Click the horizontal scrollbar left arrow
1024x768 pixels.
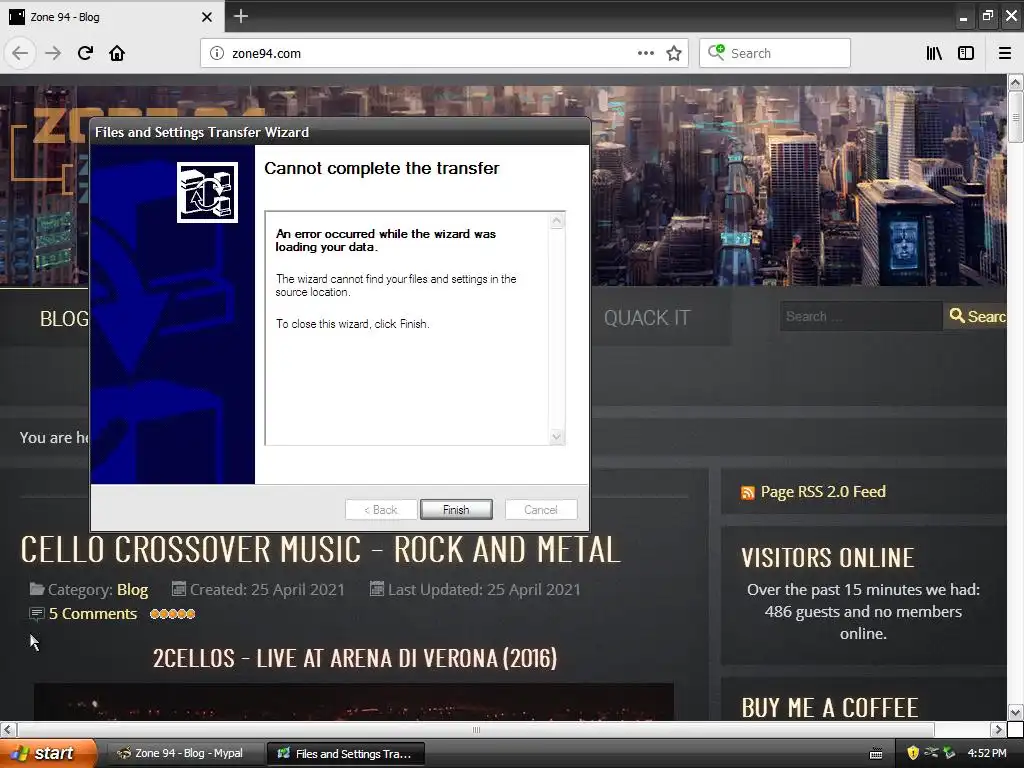point(8,729)
